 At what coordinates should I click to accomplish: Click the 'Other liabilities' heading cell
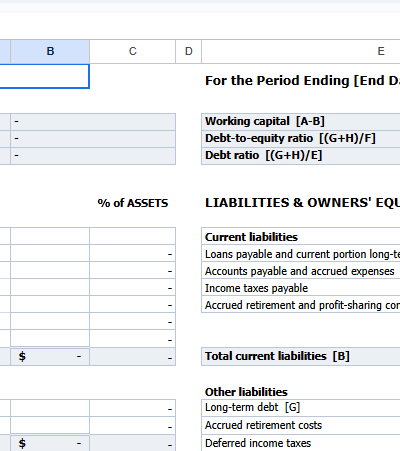click(x=246, y=392)
